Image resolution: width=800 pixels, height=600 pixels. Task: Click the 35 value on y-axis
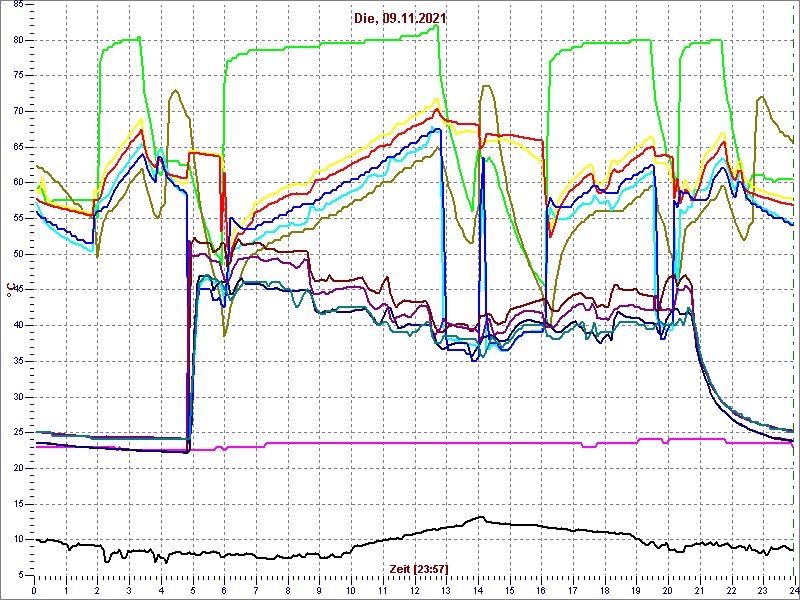click(17, 361)
